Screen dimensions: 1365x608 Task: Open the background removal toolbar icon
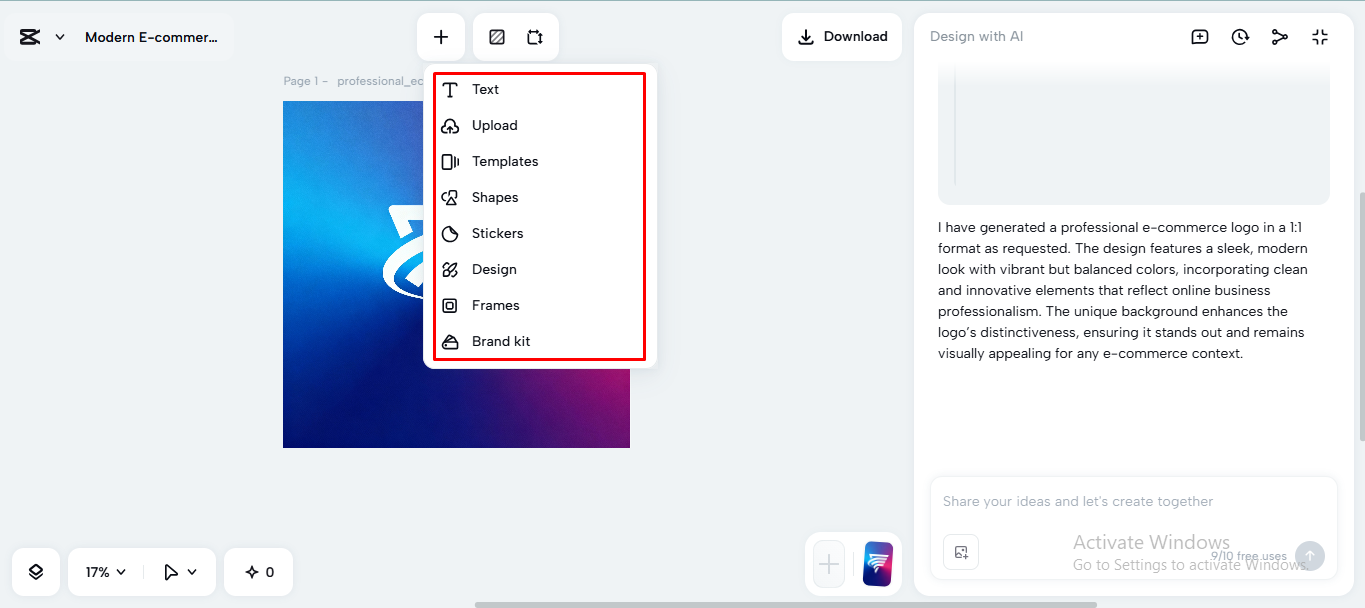point(496,36)
